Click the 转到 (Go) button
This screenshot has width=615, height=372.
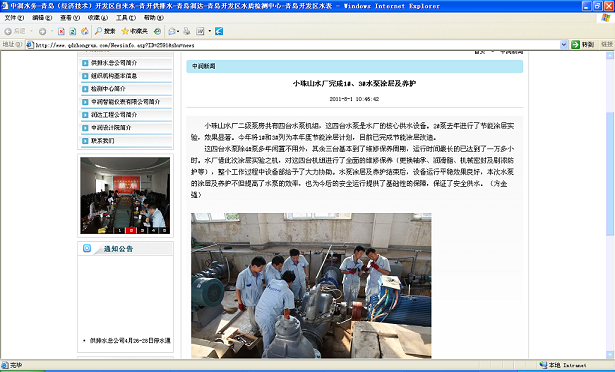[583, 45]
